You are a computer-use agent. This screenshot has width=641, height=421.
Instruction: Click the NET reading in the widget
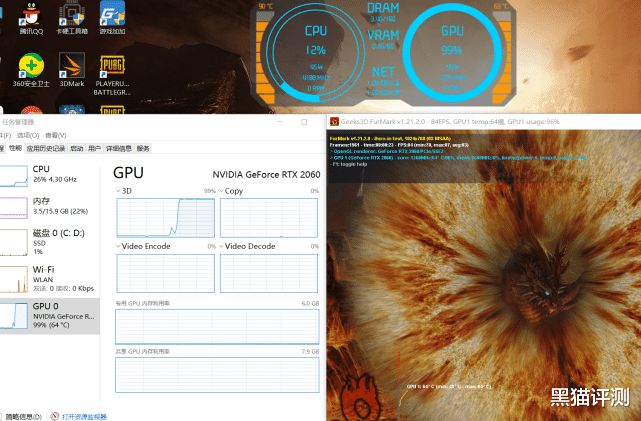[383, 81]
